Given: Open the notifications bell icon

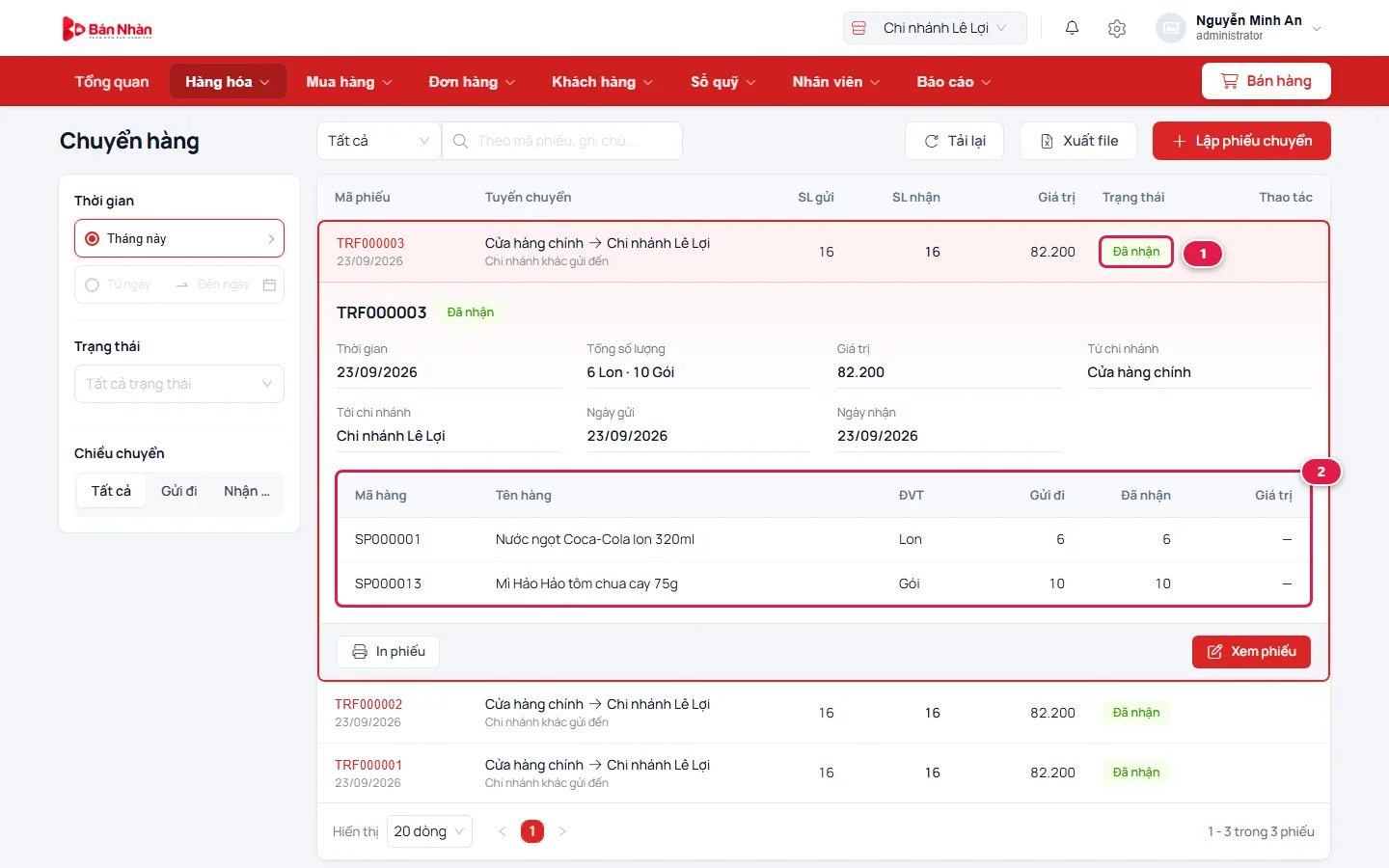Looking at the screenshot, I should [1072, 28].
